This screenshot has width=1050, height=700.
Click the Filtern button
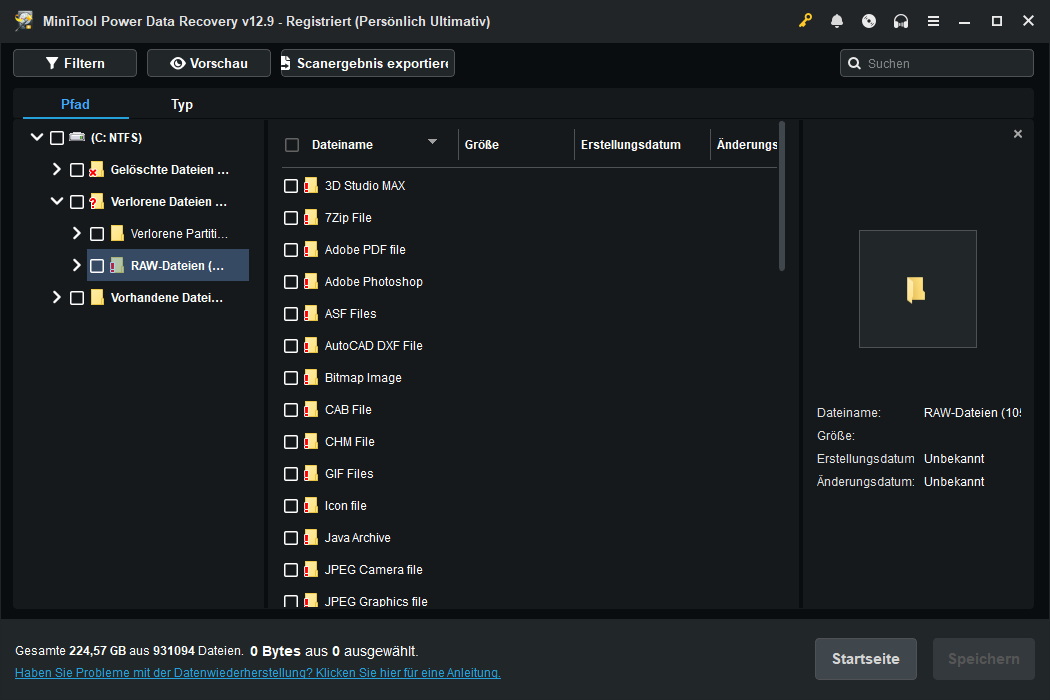(75, 63)
